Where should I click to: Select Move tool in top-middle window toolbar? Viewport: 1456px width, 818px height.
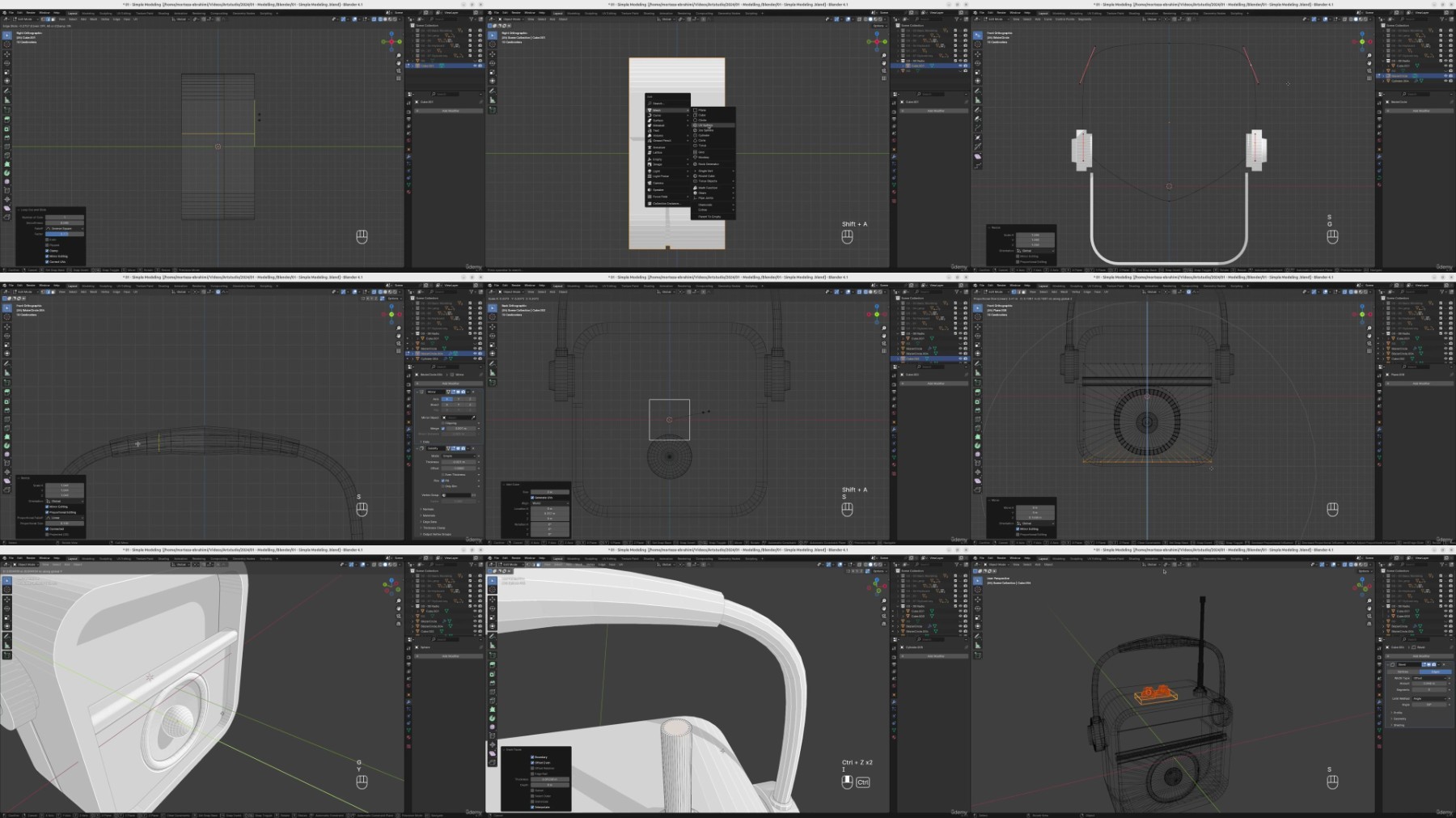point(493,54)
